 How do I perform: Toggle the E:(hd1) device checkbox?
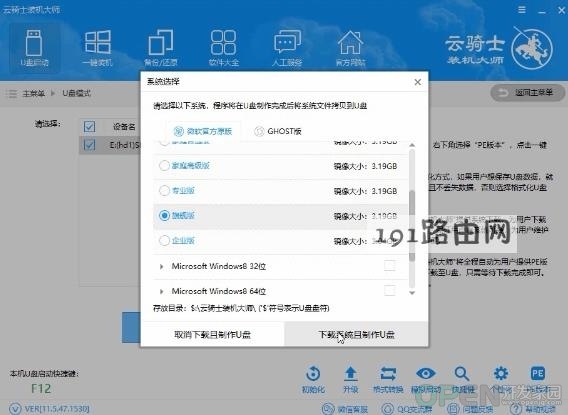coord(89,145)
